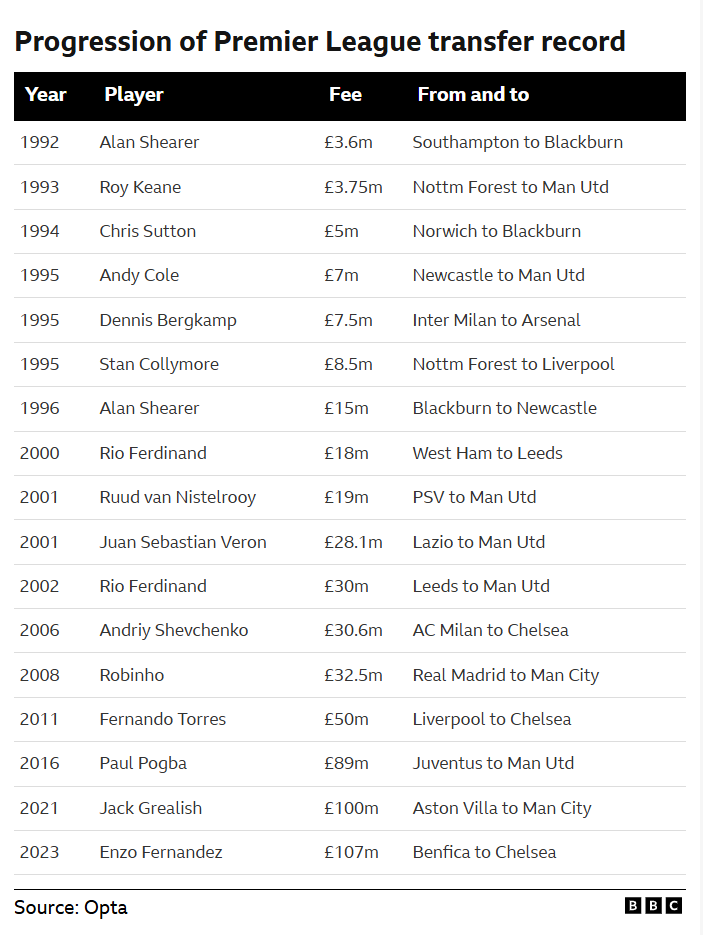Select the Jack Grealish row name
Screen dimensions: 703x935
[x=151, y=808]
